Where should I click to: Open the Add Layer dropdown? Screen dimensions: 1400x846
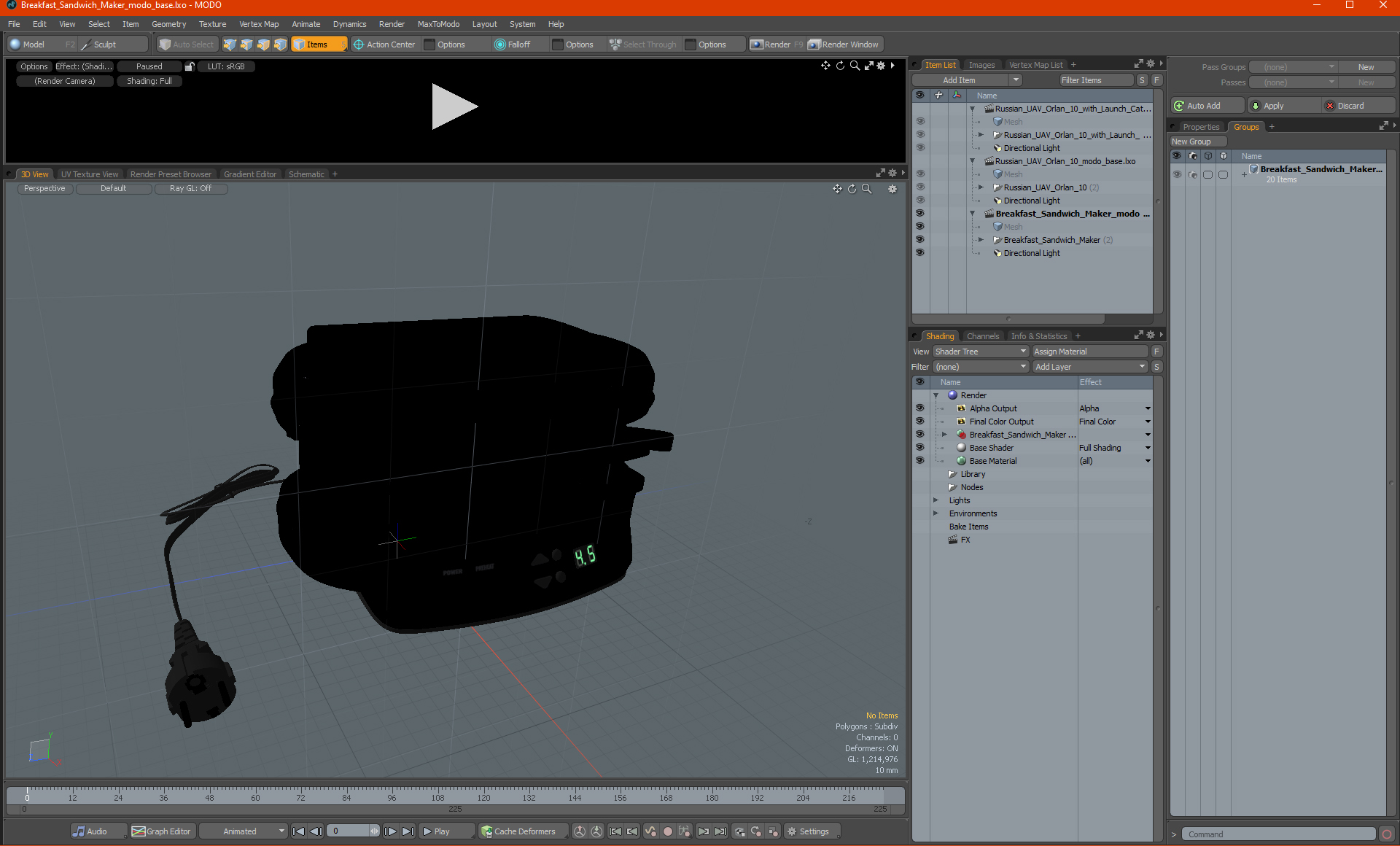1089,367
